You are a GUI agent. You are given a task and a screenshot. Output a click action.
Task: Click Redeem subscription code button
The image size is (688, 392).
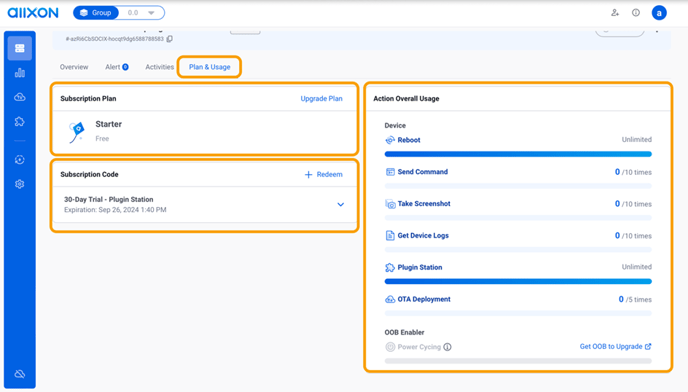click(x=323, y=175)
